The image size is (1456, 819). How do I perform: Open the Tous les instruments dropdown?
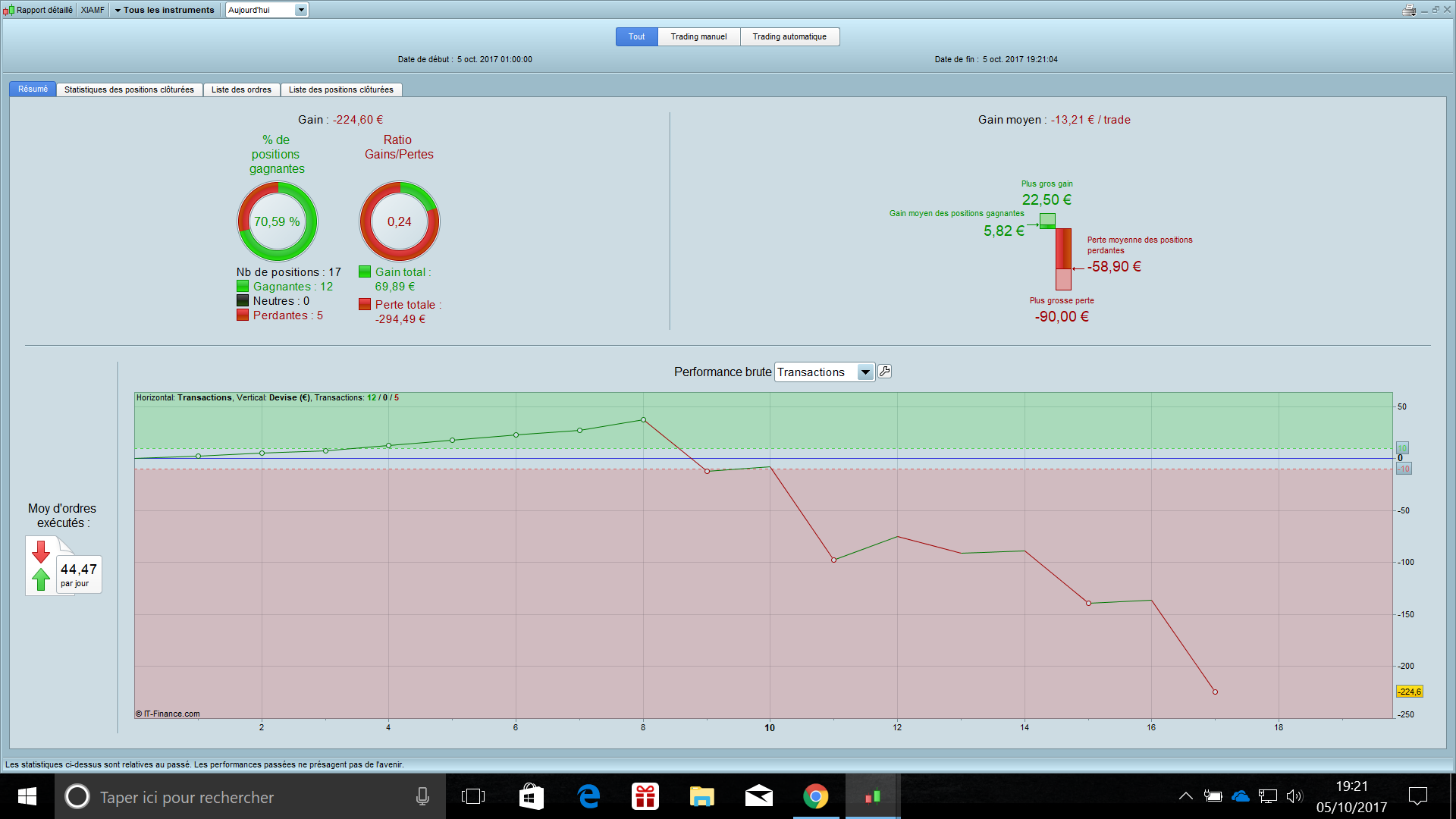point(165,10)
